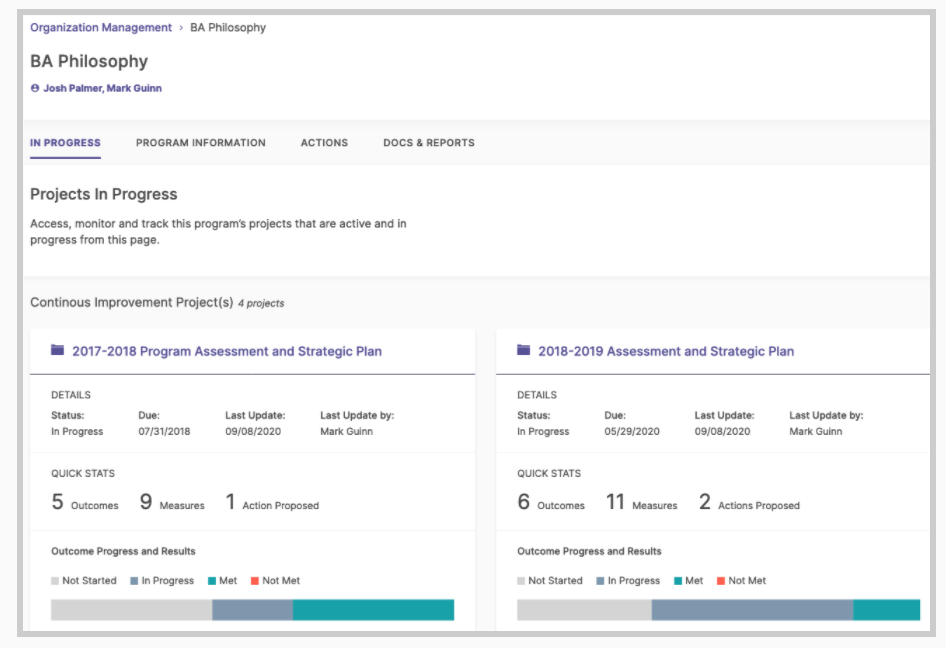Open 2018-2019 Assessment and Strategic Plan
Viewport: 946px width, 648px height.
pyautogui.click(x=666, y=351)
